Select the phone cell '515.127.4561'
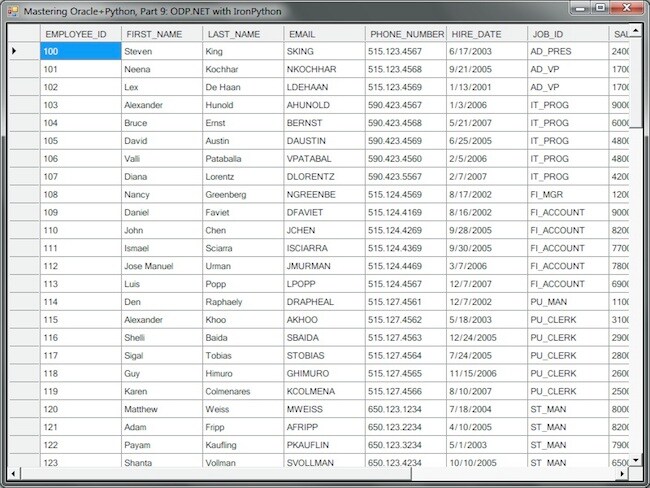Viewport: 650px width, 488px height. pos(406,301)
